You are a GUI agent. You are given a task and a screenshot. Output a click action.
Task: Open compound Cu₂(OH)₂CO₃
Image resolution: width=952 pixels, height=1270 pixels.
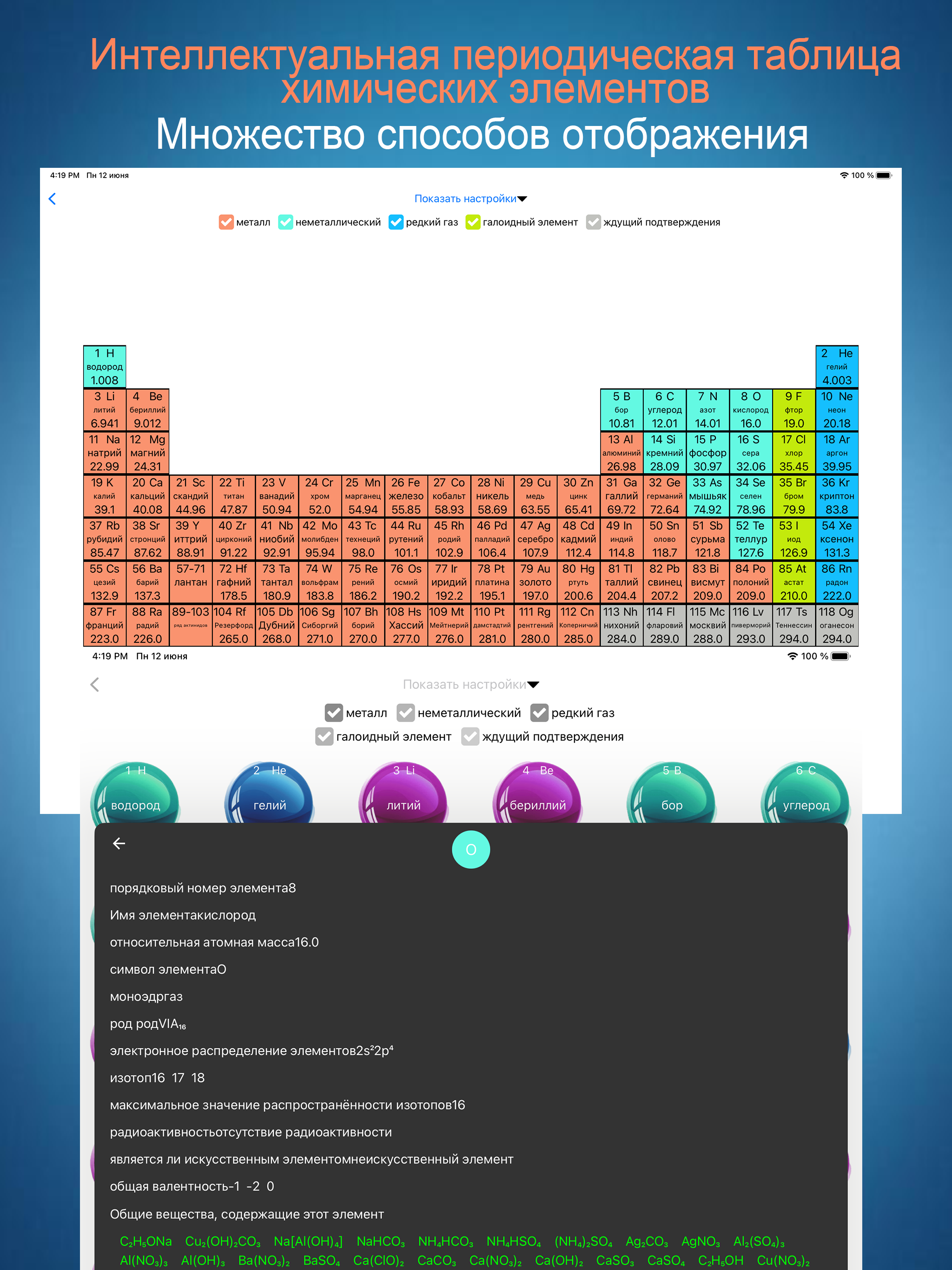(x=223, y=1241)
